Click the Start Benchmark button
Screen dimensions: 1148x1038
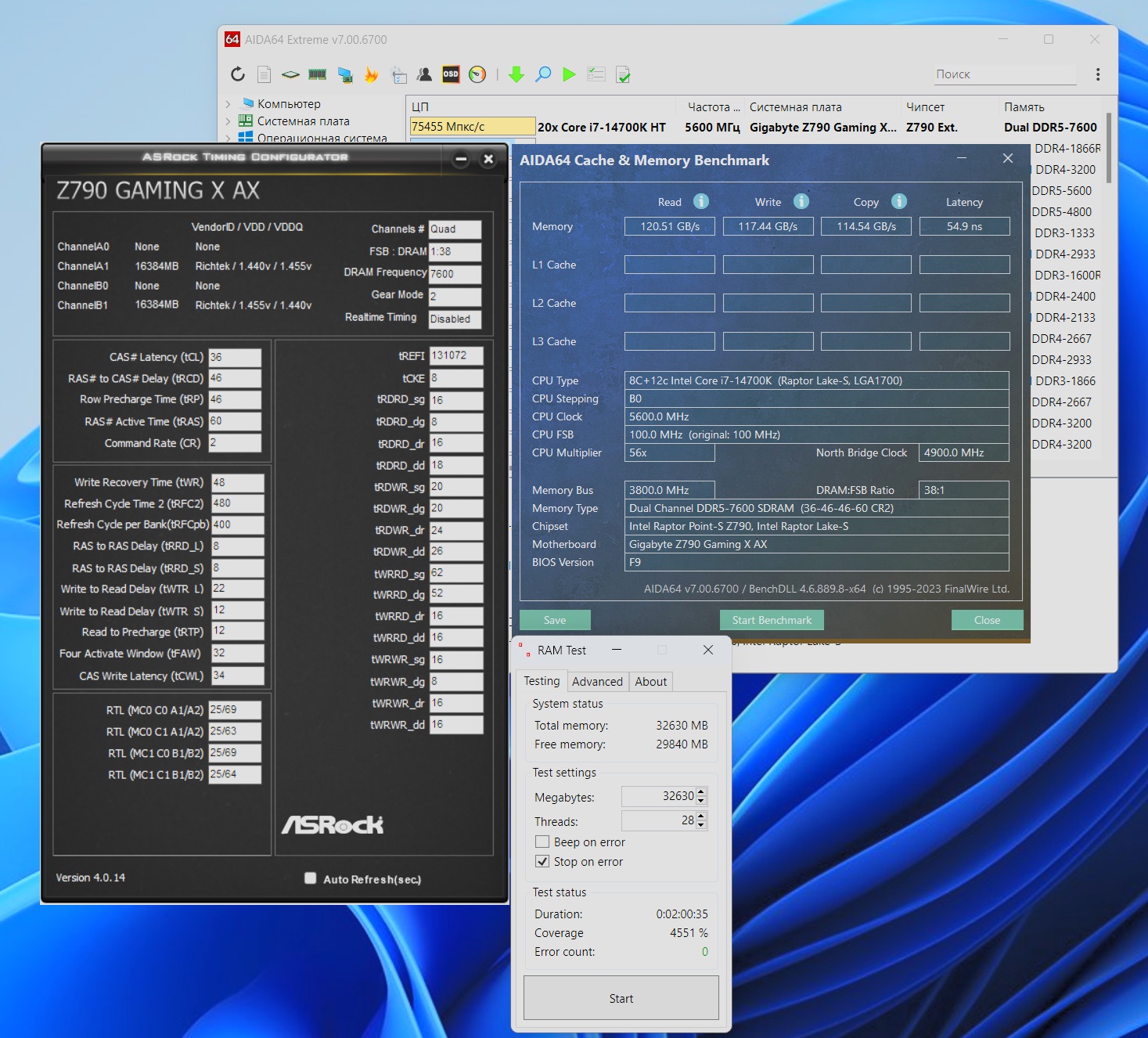click(x=772, y=620)
